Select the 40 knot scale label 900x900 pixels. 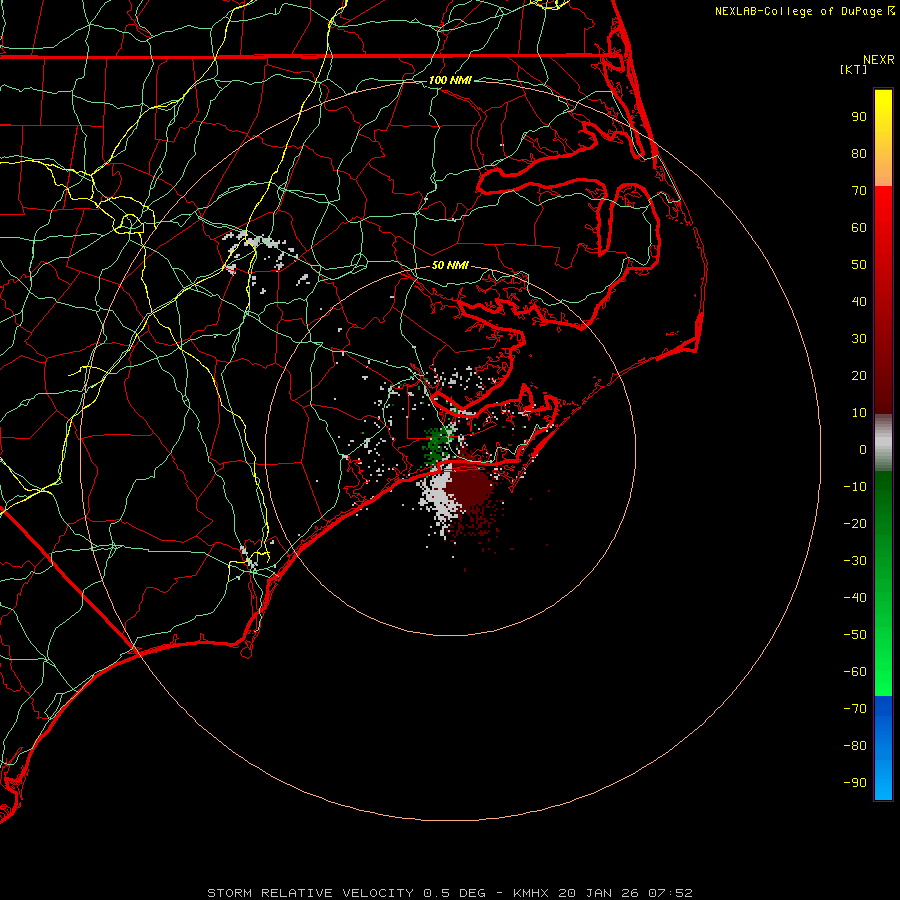(x=859, y=301)
